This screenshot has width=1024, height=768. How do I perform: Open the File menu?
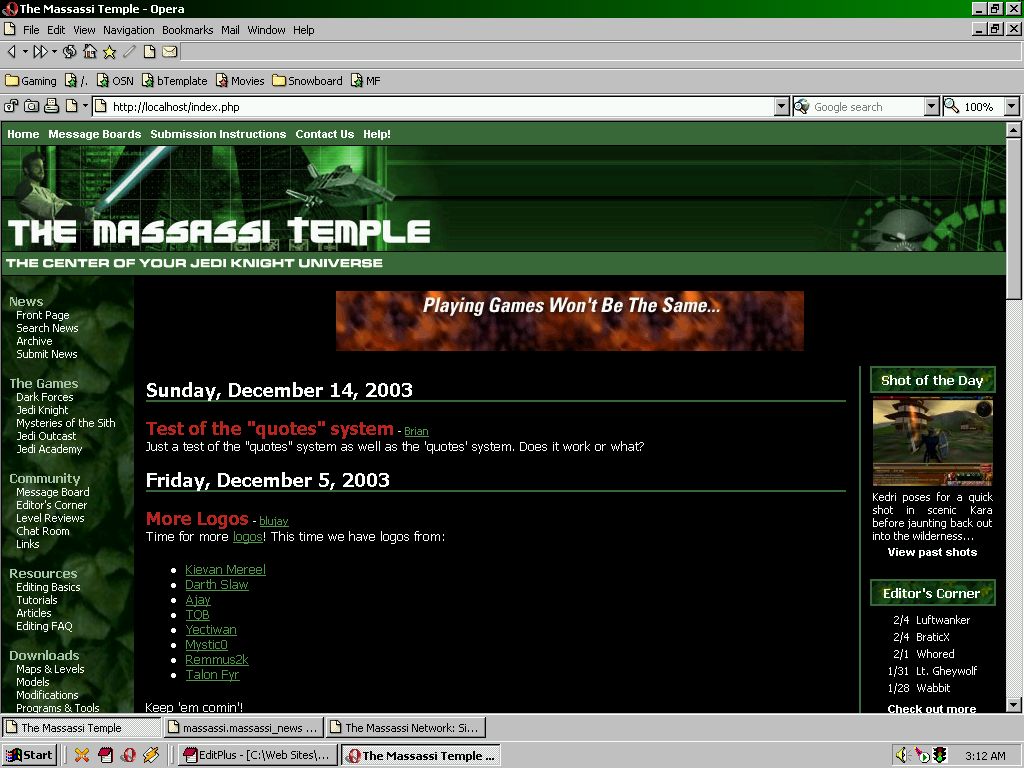[x=31, y=30]
